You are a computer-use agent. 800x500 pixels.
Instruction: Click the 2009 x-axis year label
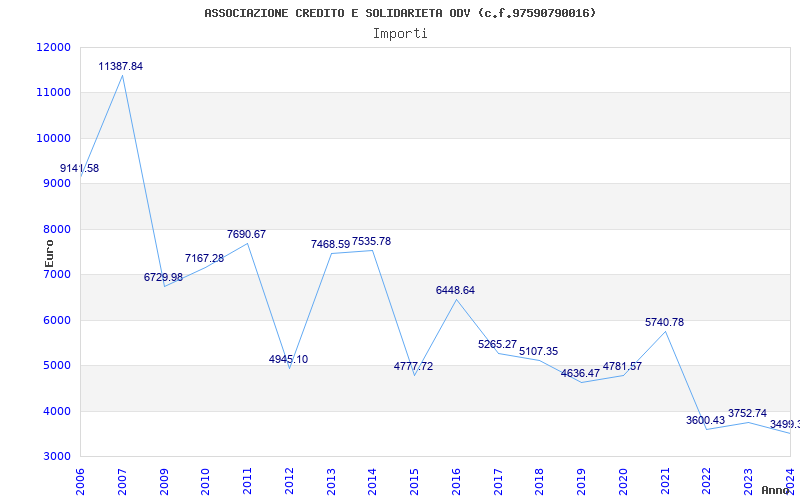164,482
